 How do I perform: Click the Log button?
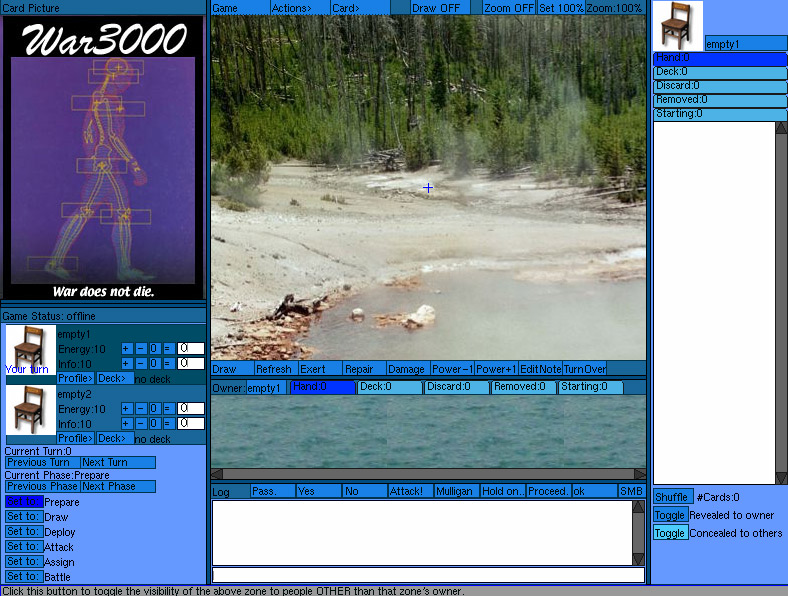[230, 491]
